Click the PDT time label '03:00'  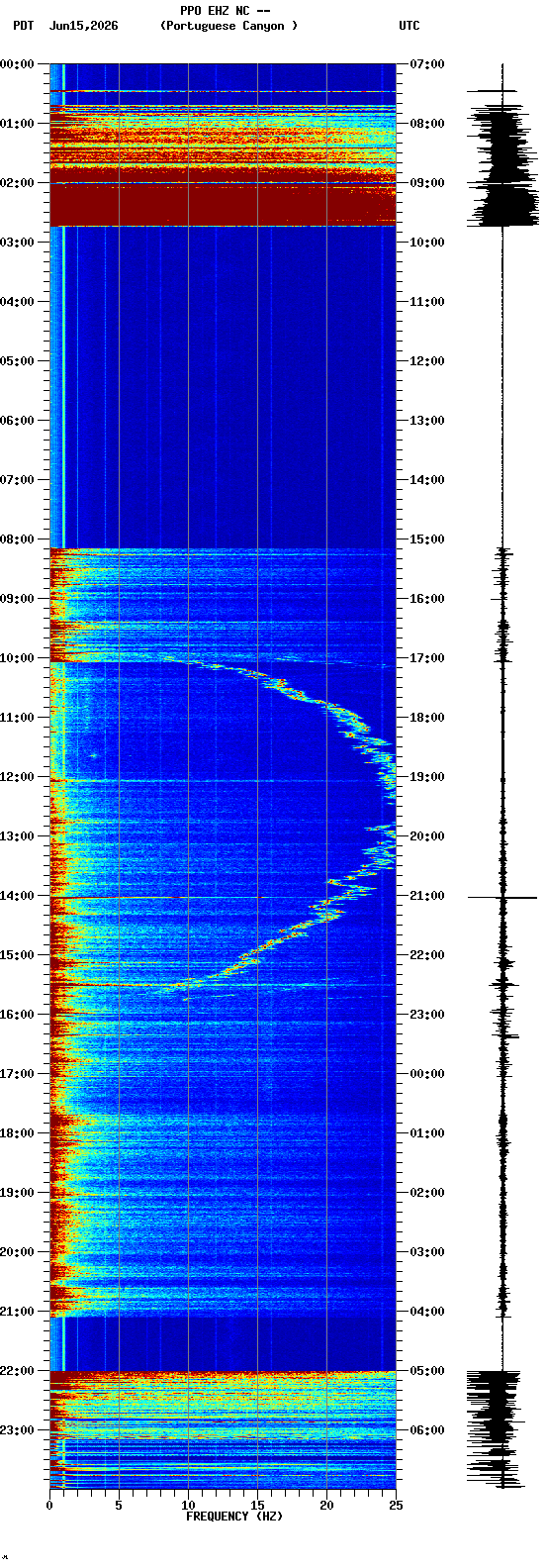tap(18, 243)
